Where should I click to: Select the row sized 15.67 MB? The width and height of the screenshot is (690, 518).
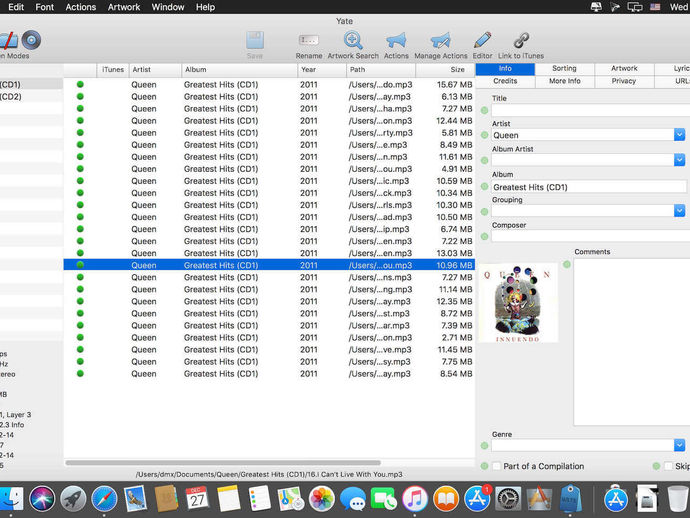click(269, 84)
